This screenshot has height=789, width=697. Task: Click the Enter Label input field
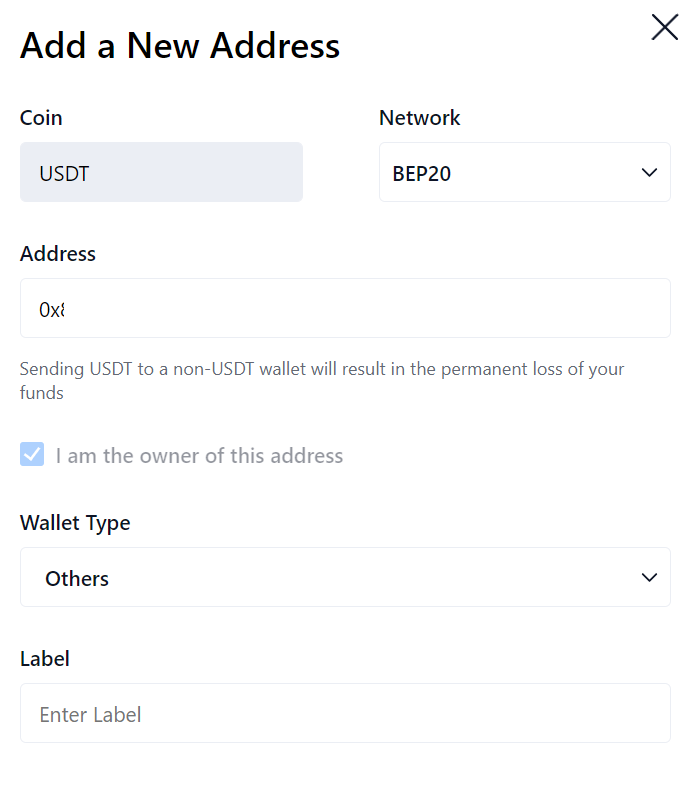tap(345, 713)
